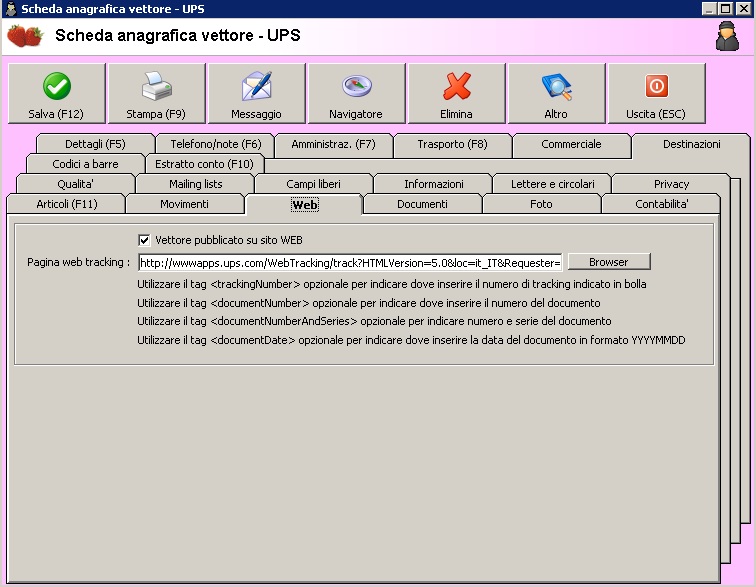Click the trackingNumber tag hint text
The height and width of the screenshot is (587, 756).
392,284
